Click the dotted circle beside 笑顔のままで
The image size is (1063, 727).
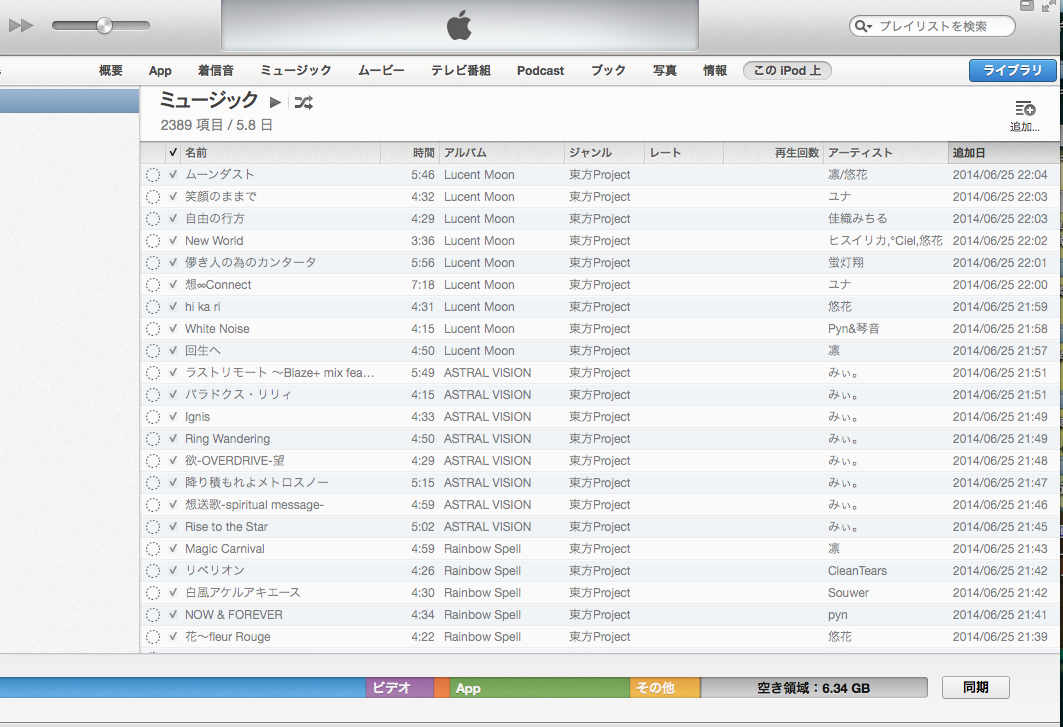click(x=153, y=197)
